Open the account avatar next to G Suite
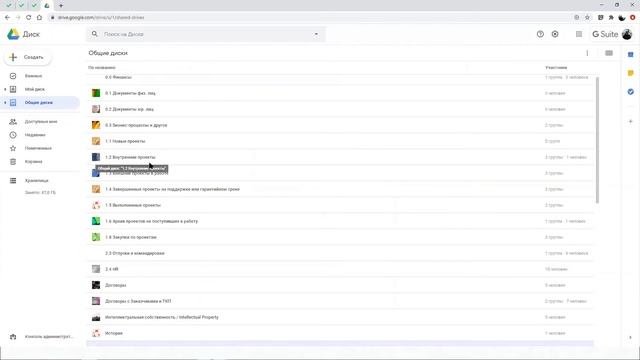Screen dimensions: 640x360 (627, 34)
